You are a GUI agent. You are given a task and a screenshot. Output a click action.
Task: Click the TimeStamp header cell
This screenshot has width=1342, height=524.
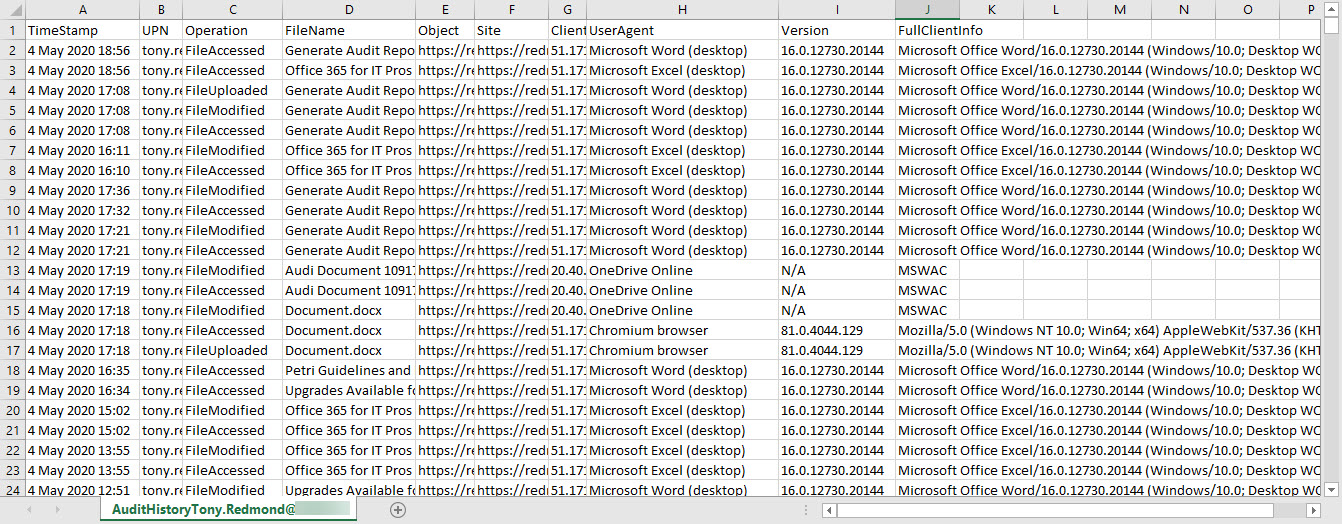tap(82, 30)
